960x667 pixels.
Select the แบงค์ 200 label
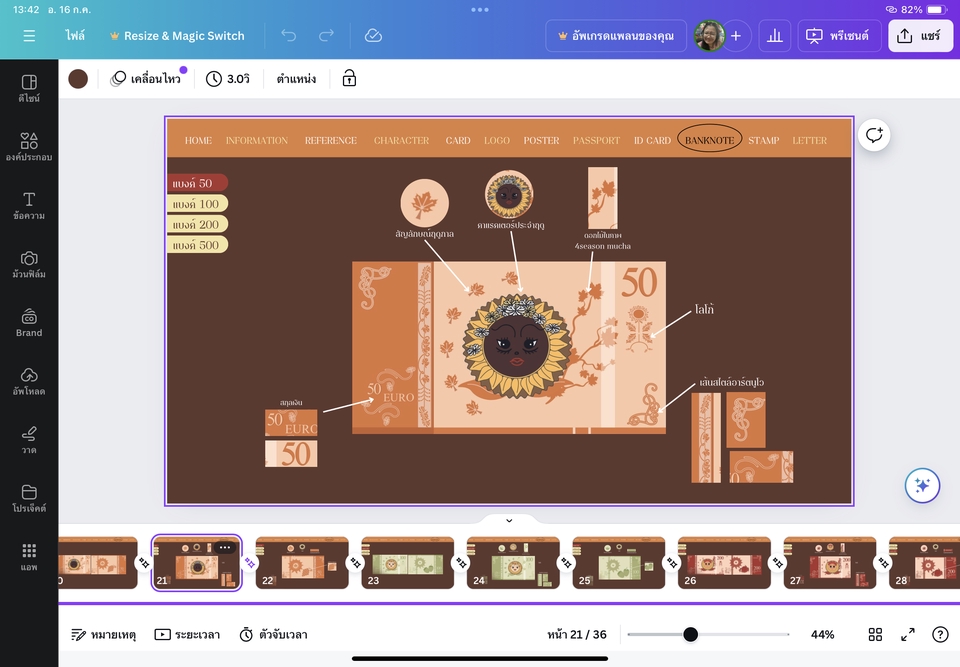(197, 225)
